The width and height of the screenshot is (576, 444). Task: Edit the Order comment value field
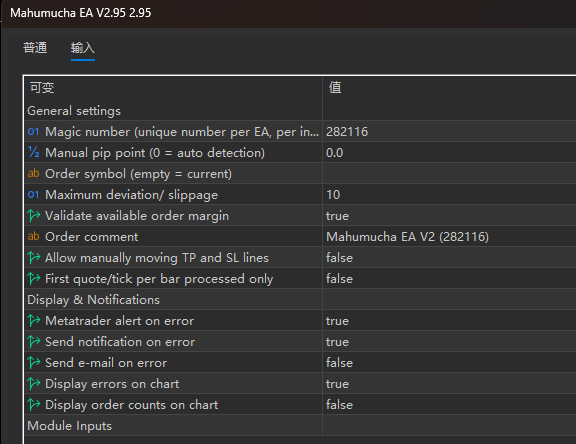(449, 237)
